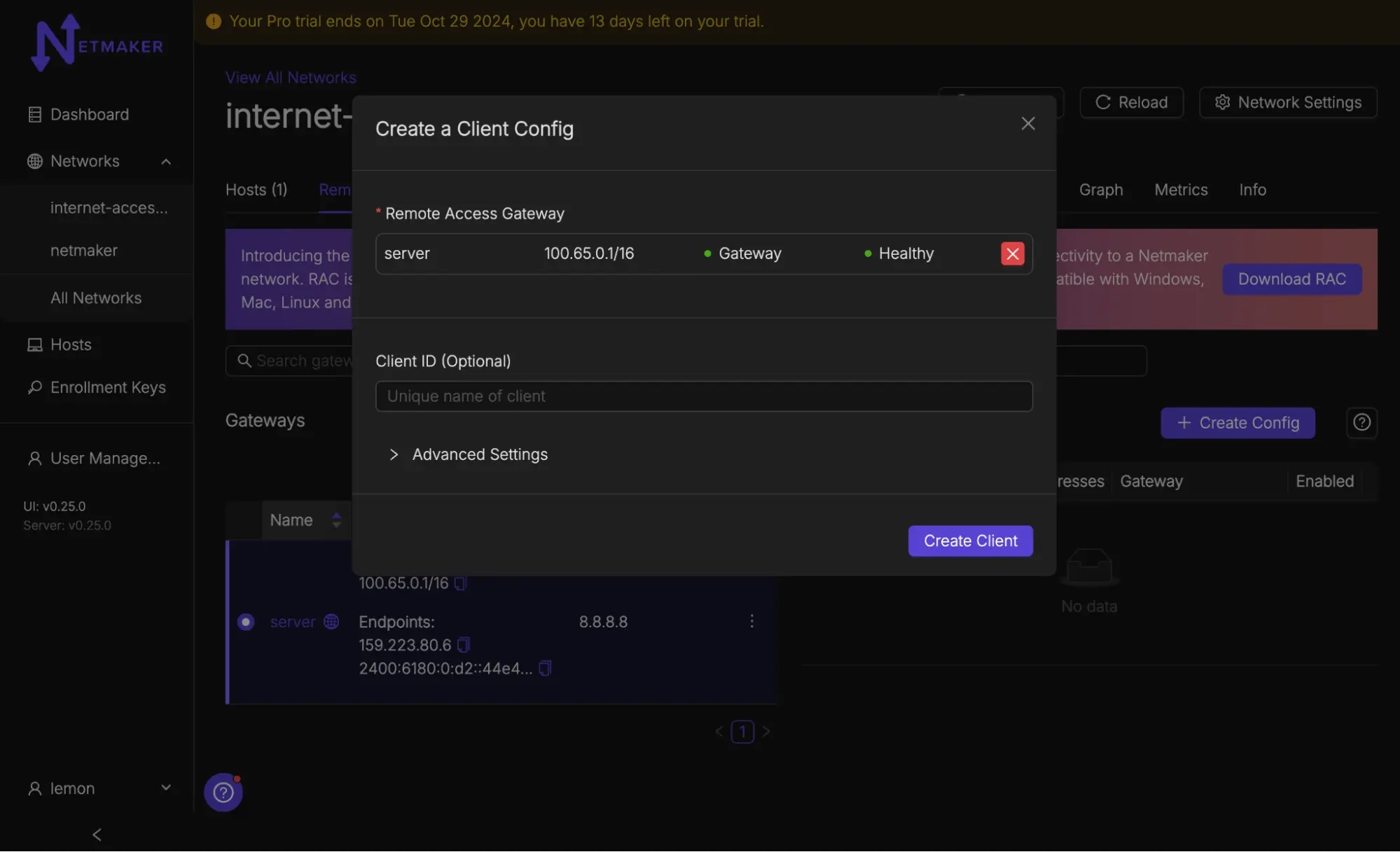Click help icon beside Create Config

[x=1361, y=423]
